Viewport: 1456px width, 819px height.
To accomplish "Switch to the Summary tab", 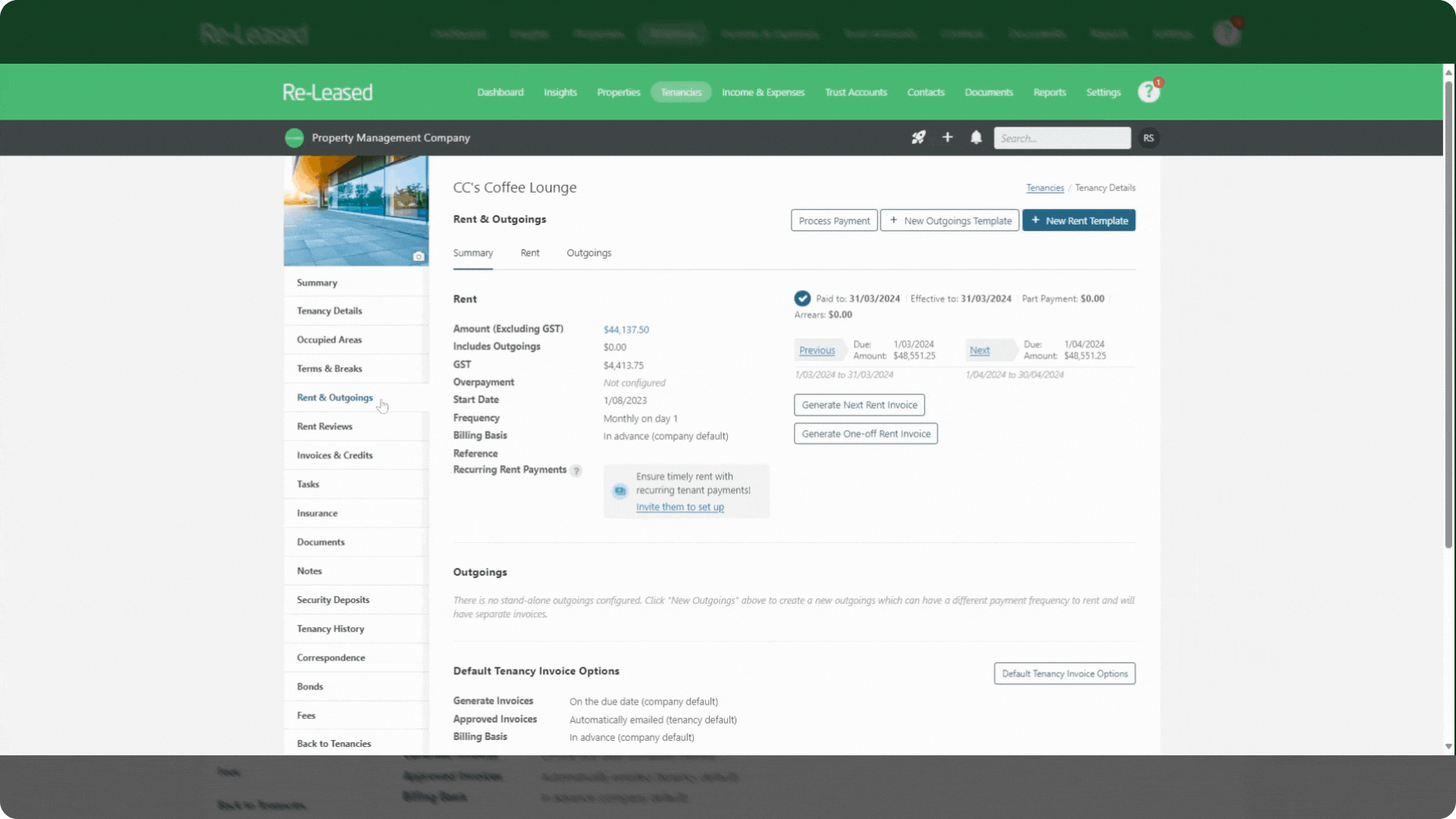I will click(x=473, y=253).
